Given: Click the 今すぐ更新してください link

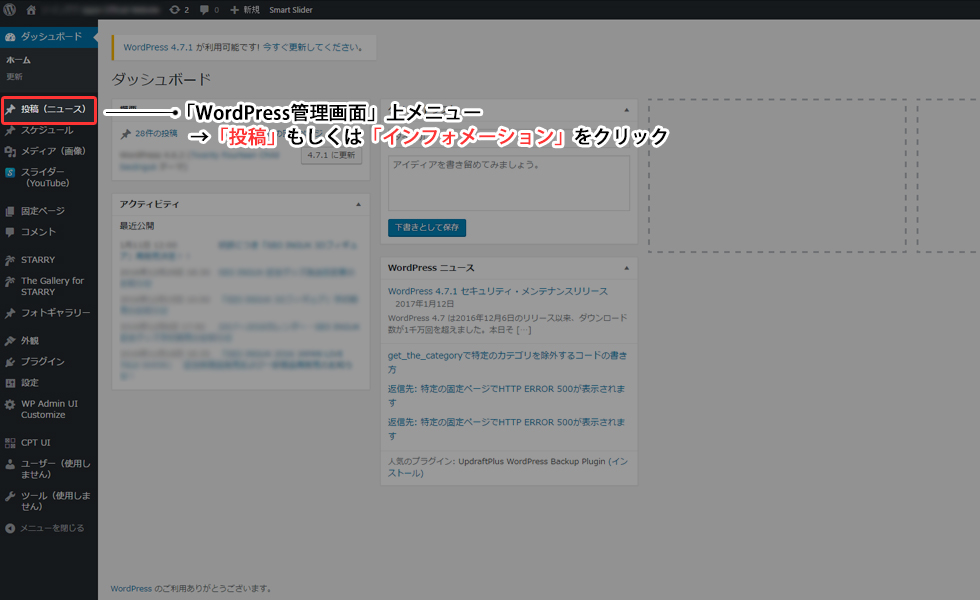Looking at the screenshot, I should [x=312, y=47].
